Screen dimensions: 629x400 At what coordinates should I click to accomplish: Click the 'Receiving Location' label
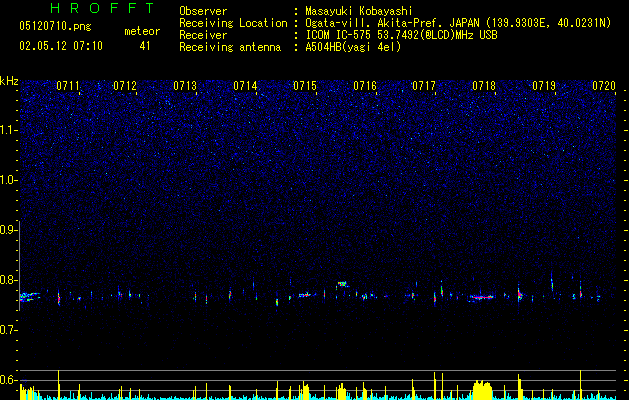233,23
